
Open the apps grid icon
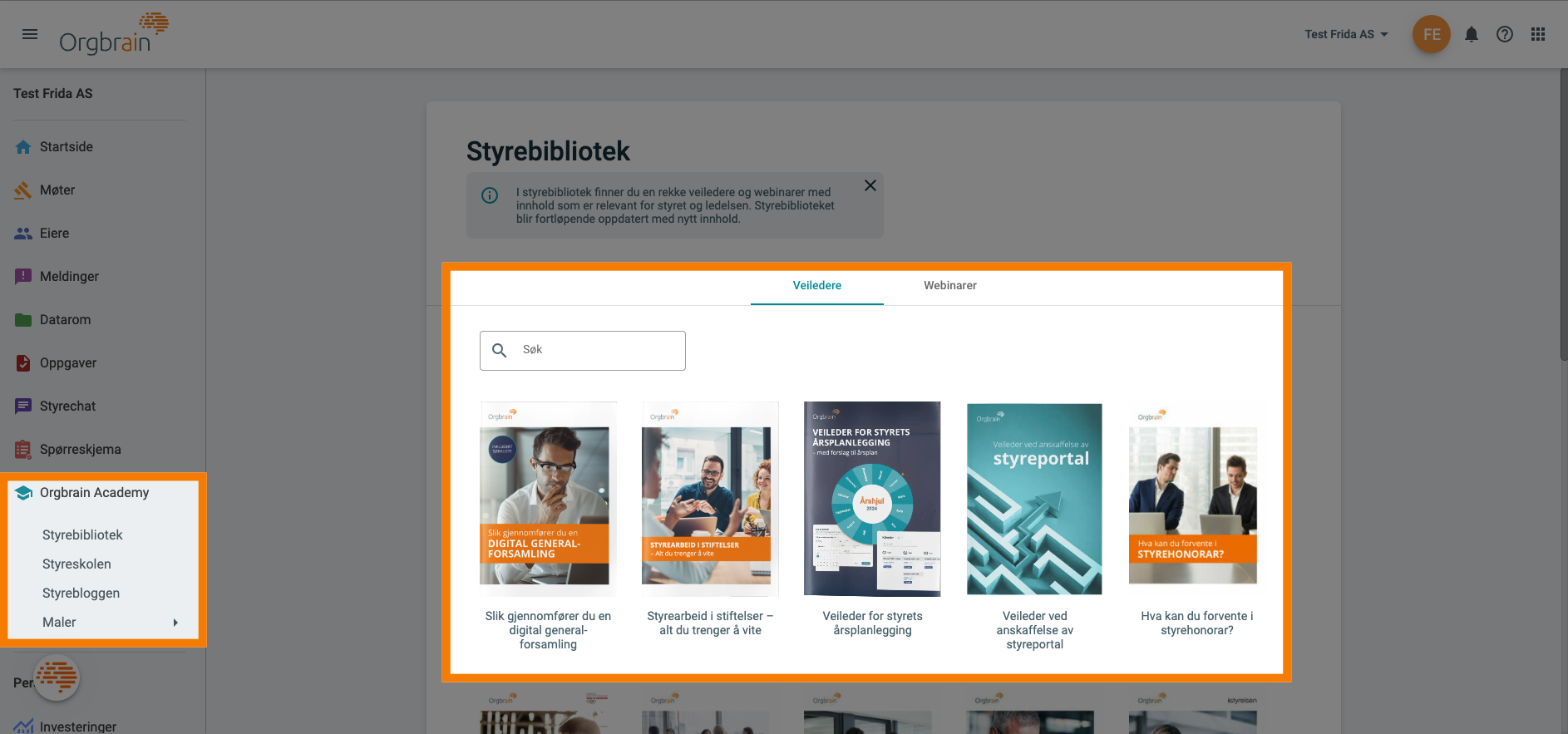click(1537, 34)
